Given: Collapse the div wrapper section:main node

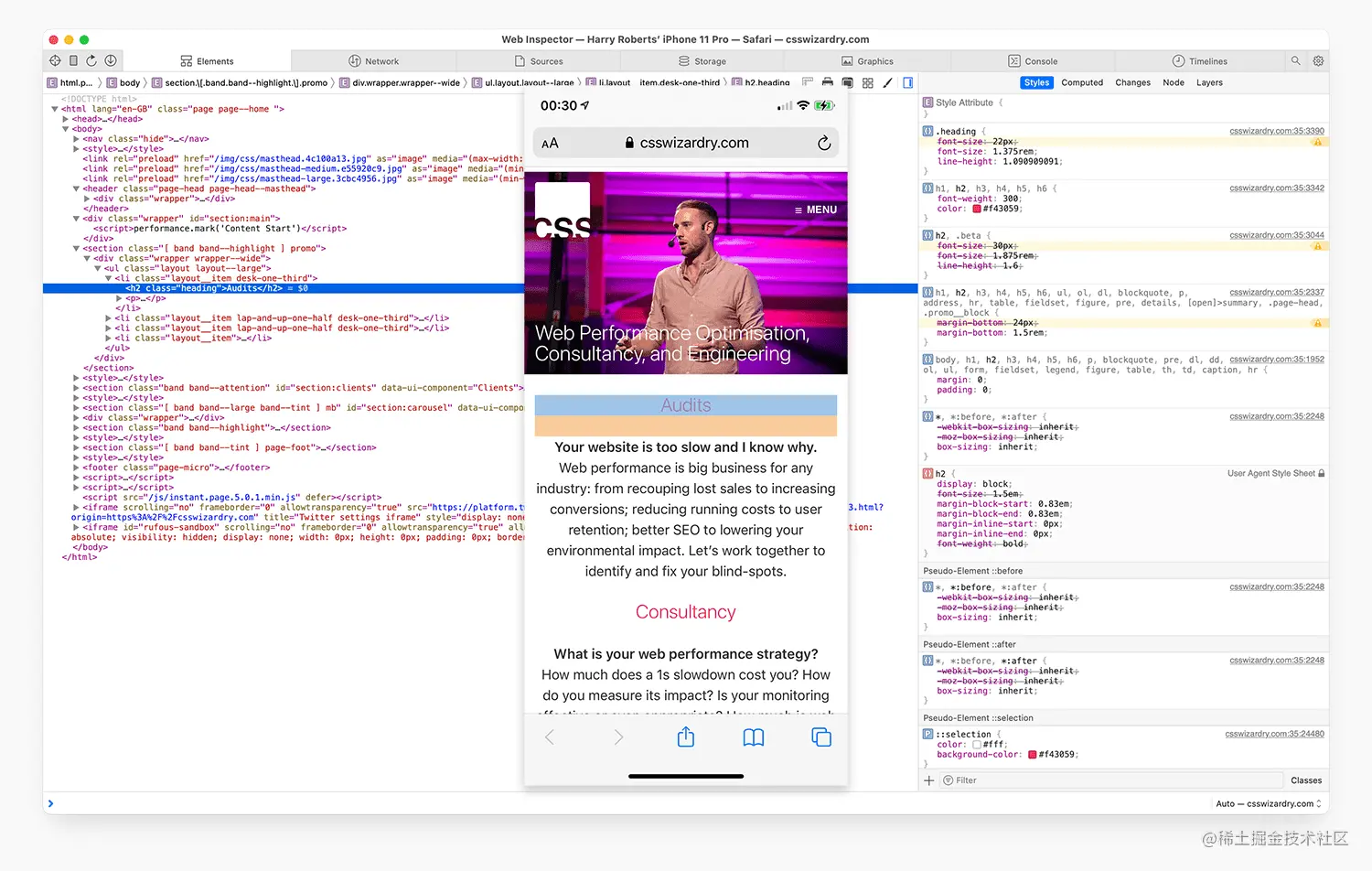Looking at the screenshot, I should 76,219.
